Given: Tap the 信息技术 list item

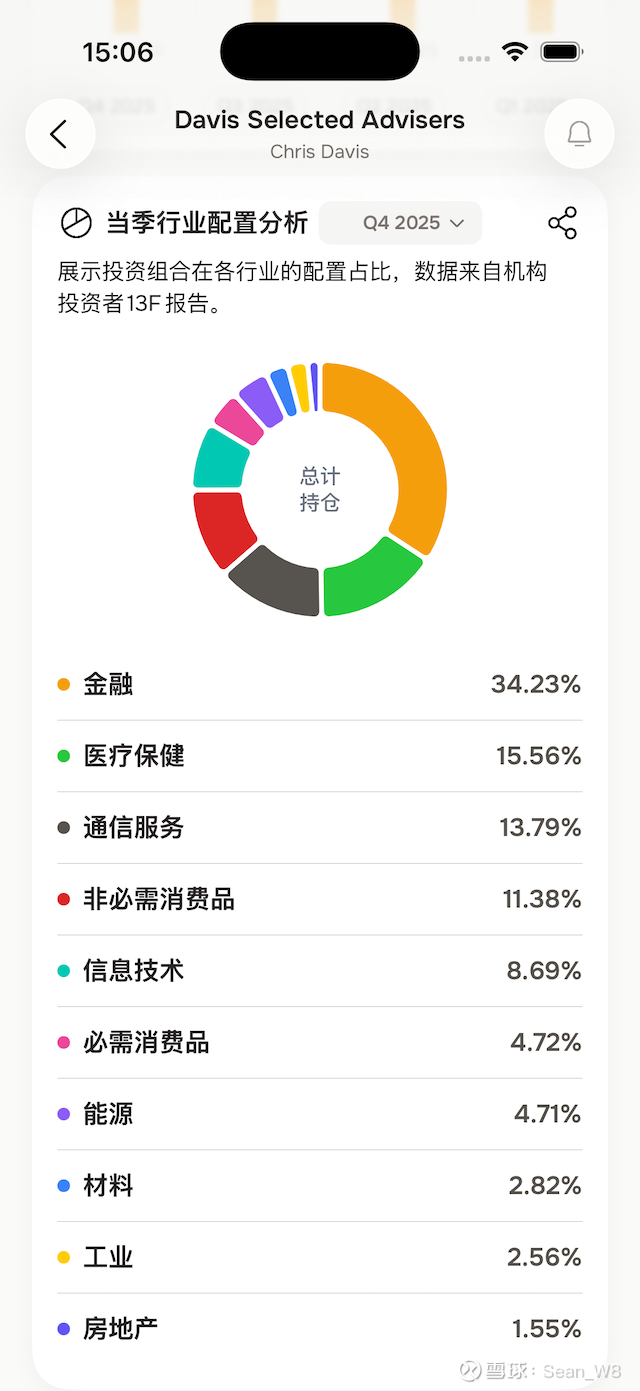Looking at the screenshot, I should [320, 971].
